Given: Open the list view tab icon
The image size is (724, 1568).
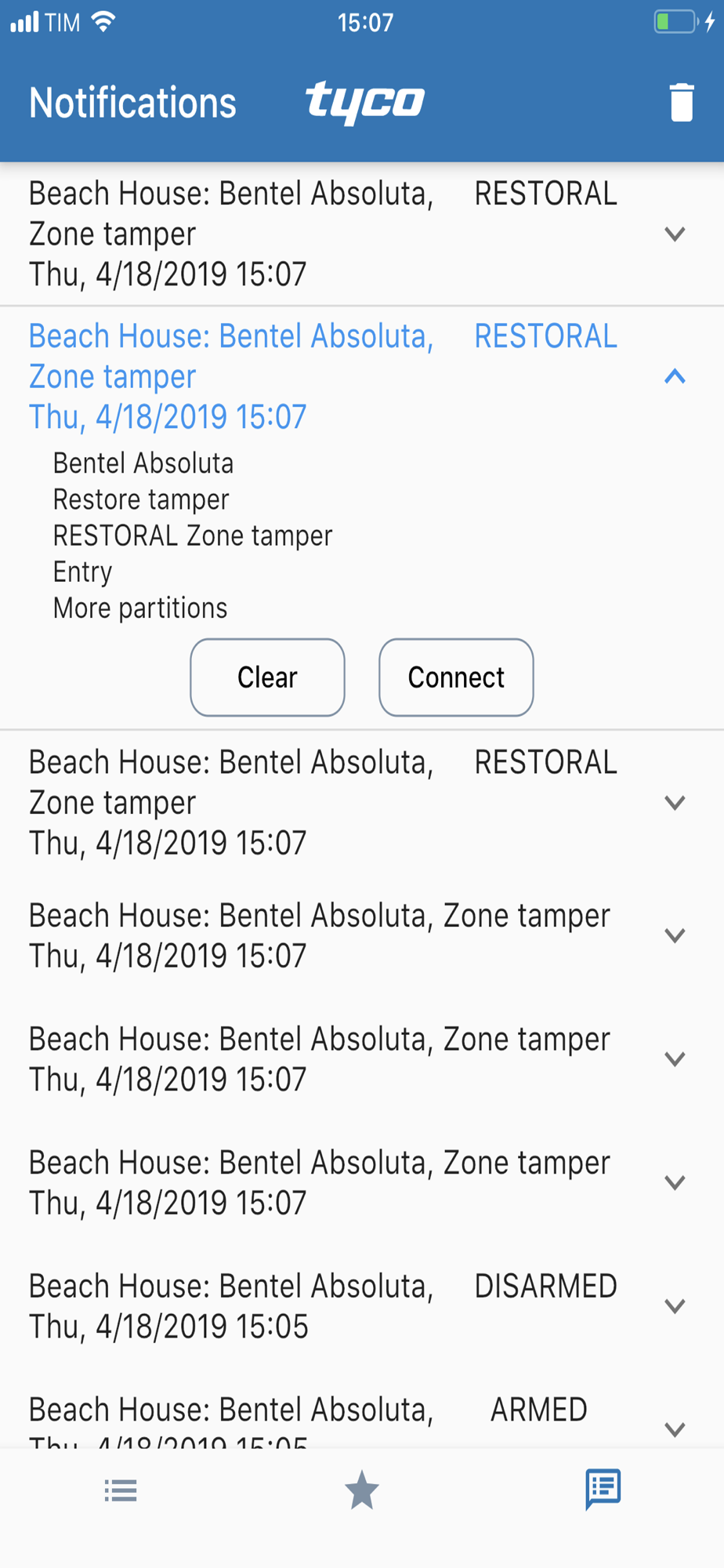Looking at the screenshot, I should tap(121, 1490).
